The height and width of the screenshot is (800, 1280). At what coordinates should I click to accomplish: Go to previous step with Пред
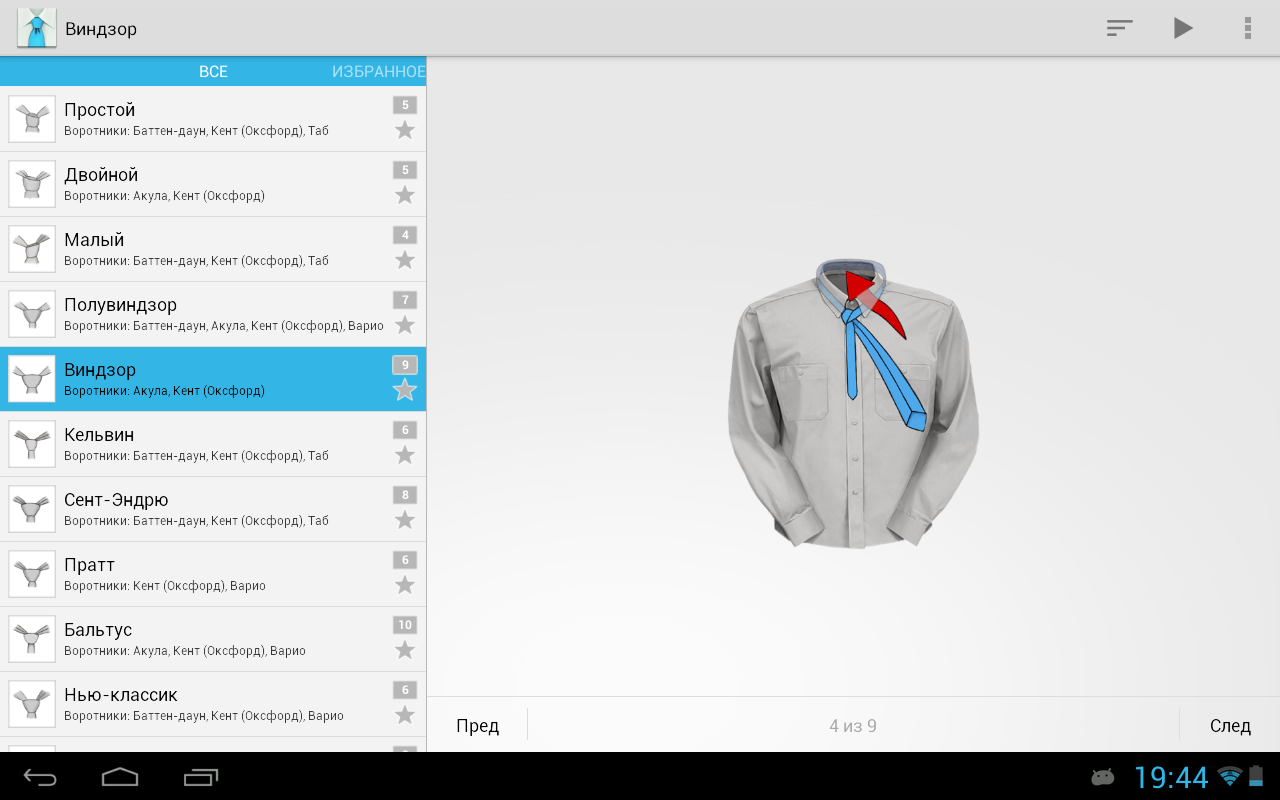pos(478,726)
